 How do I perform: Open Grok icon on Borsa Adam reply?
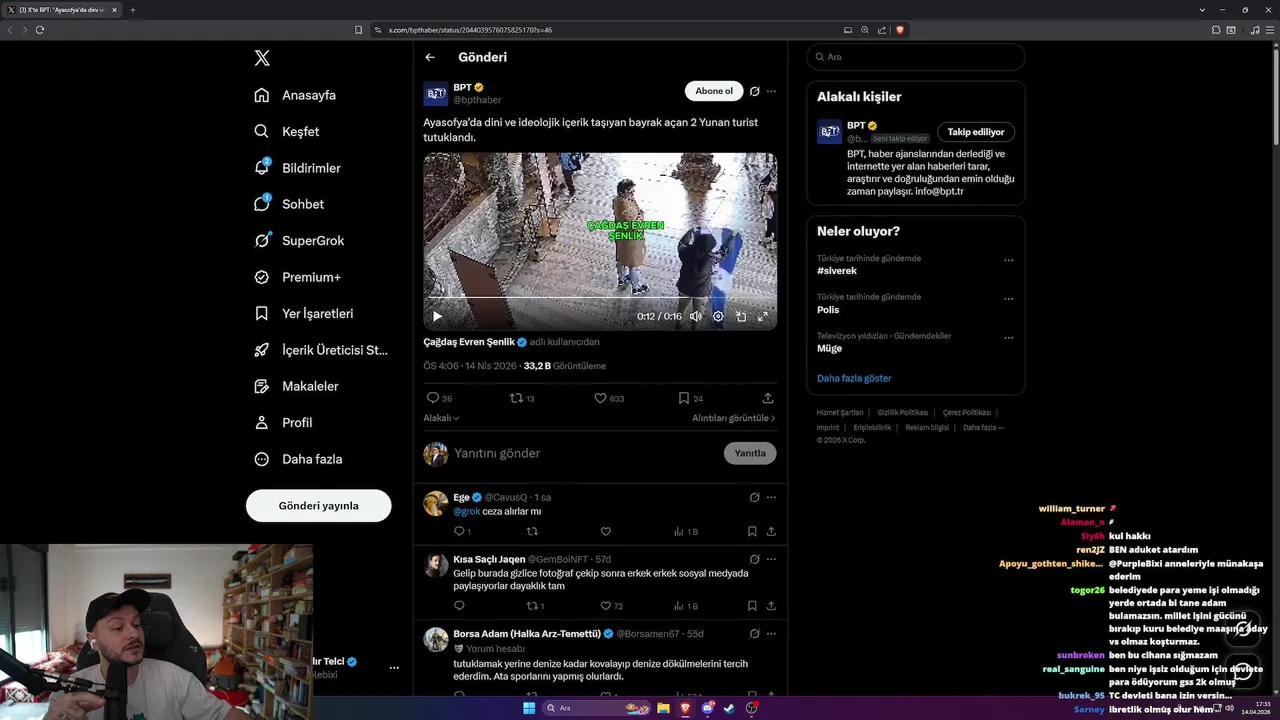pyautogui.click(x=755, y=633)
